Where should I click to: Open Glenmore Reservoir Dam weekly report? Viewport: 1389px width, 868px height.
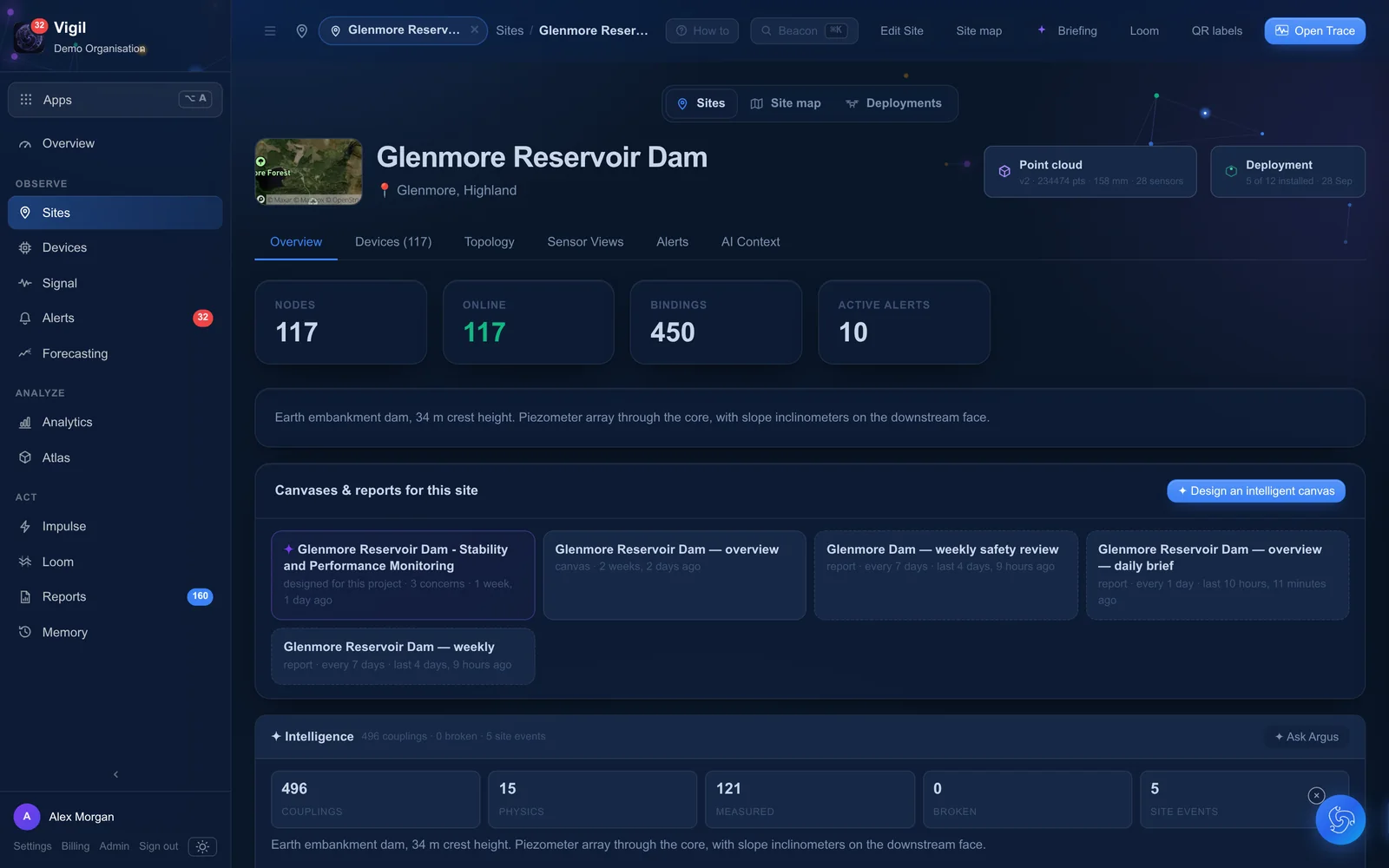point(403,656)
